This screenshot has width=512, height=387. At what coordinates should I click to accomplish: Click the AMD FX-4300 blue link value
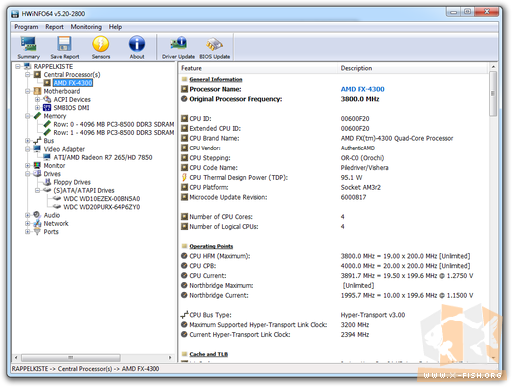pyautogui.click(x=362, y=89)
